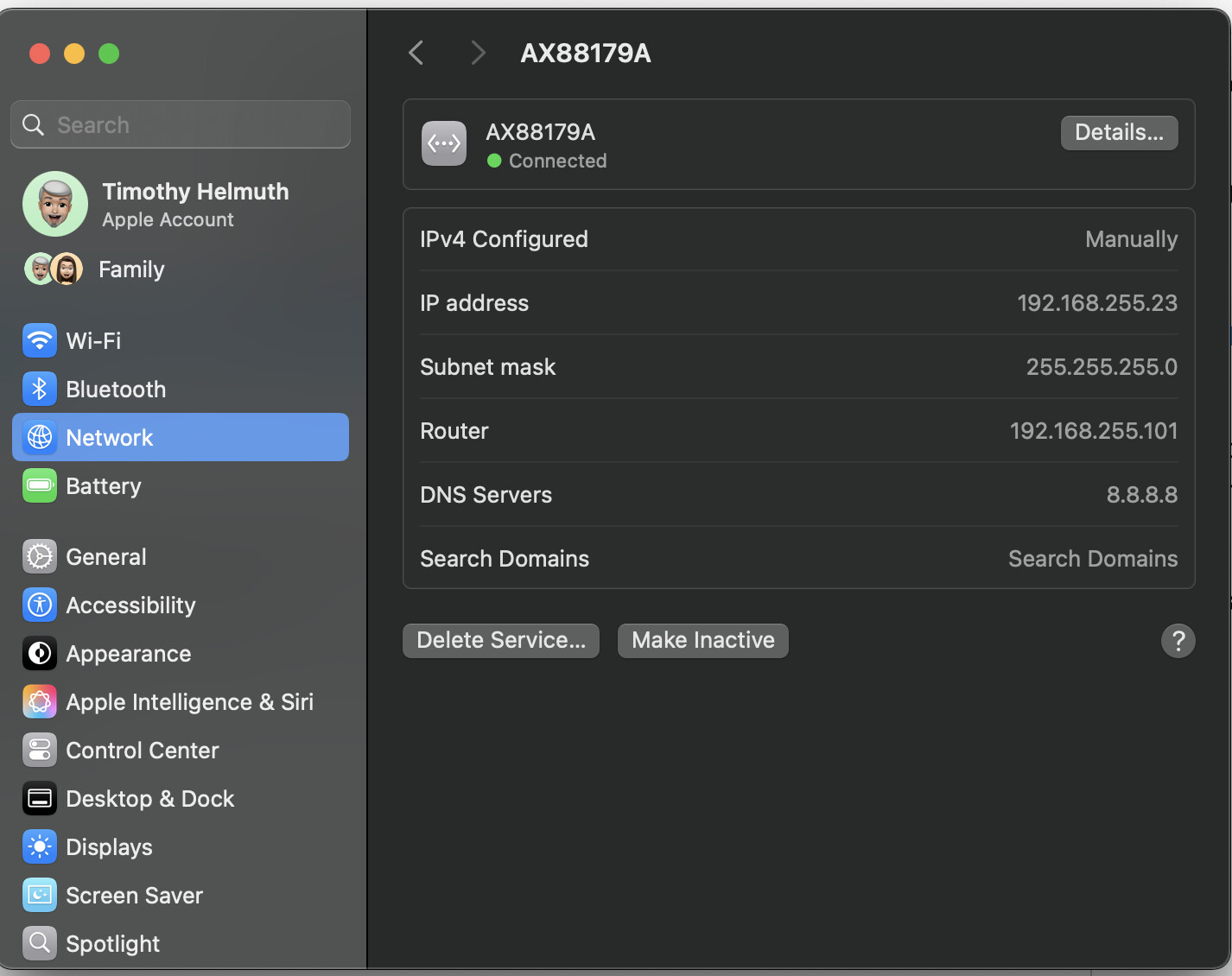Go forward with the right chevron
1232x976 pixels.
pyautogui.click(x=478, y=53)
